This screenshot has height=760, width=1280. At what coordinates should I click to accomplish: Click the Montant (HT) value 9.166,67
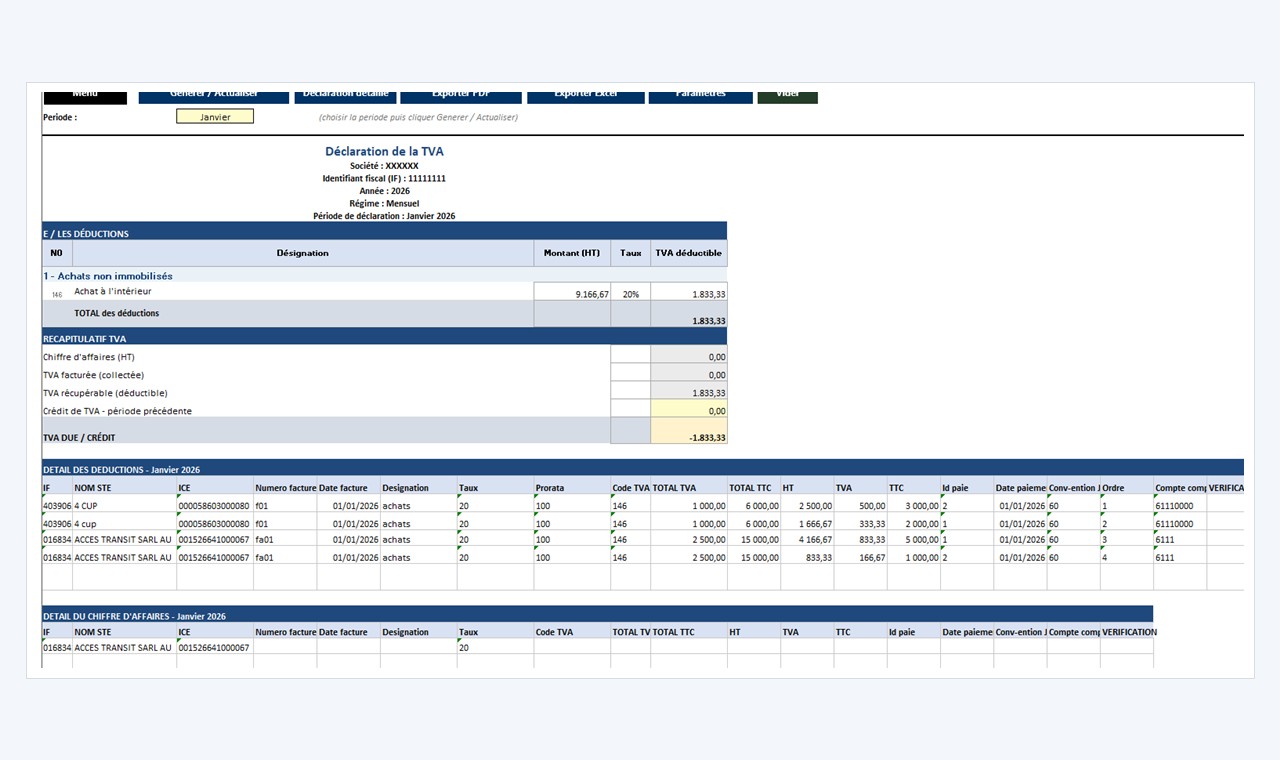tap(572, 292)
